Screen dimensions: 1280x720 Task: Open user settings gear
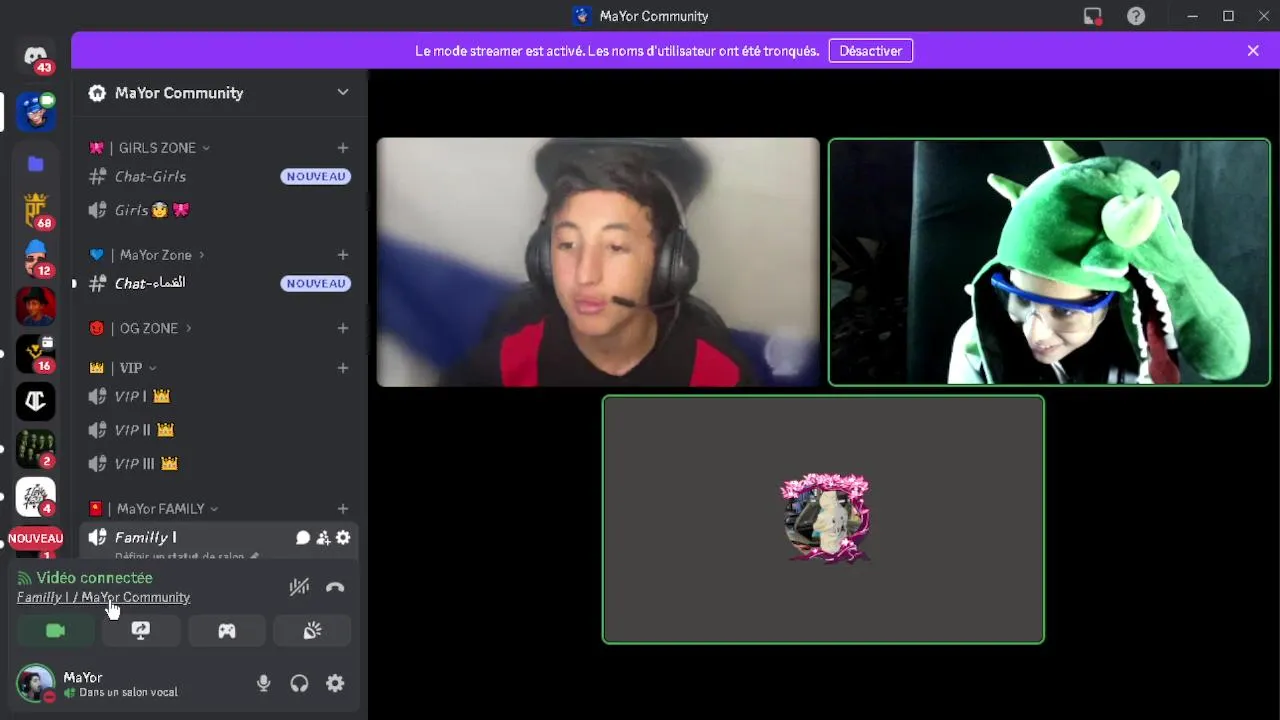[x=335, y=684]
